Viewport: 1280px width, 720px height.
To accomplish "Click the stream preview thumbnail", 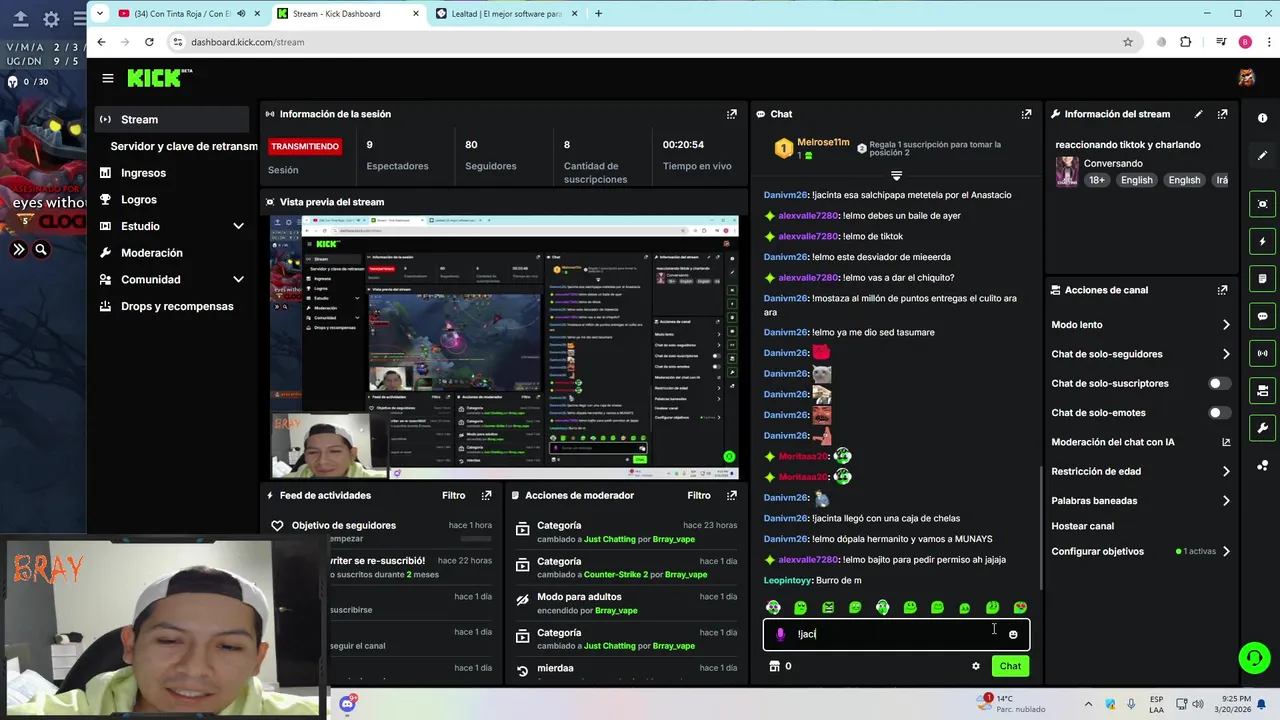I will 504,347.
